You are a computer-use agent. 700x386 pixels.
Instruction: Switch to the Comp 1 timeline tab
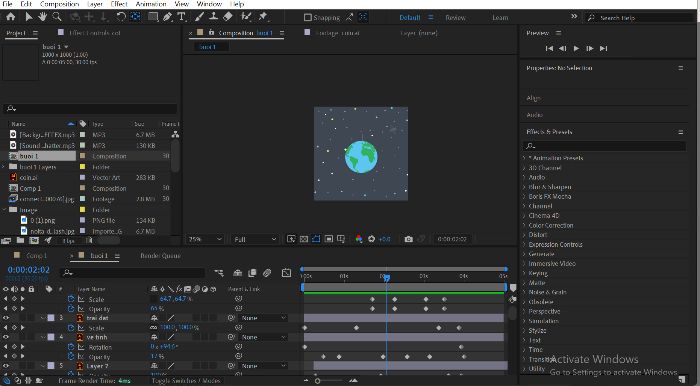coord(36,256)
